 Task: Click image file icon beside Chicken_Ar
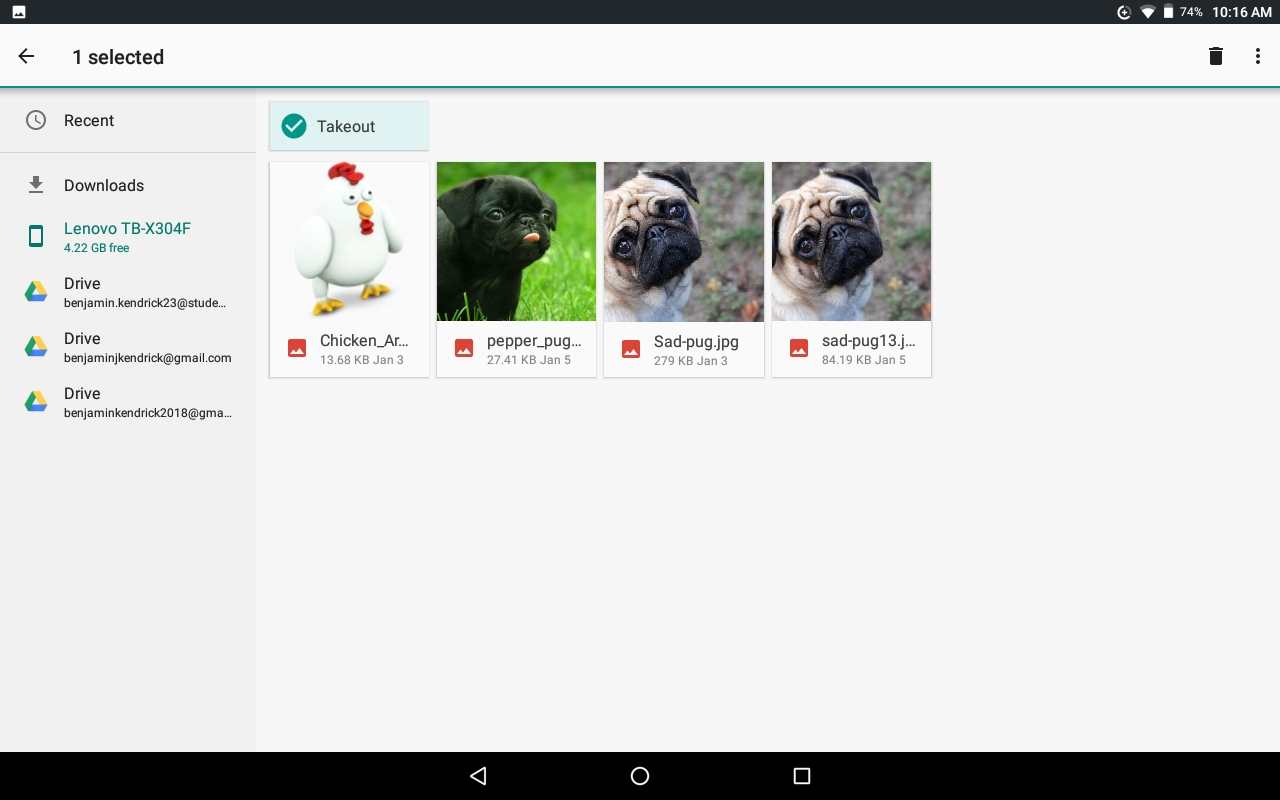296,348
